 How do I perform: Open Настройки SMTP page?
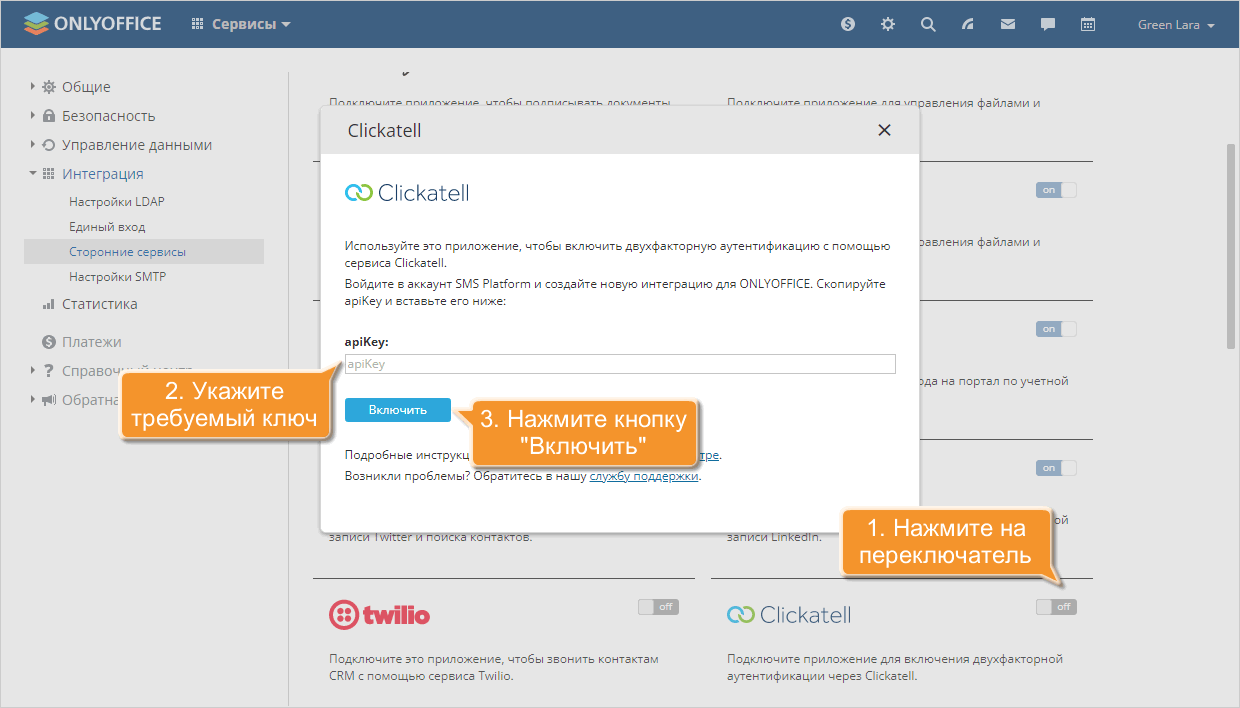pos(117,277)
